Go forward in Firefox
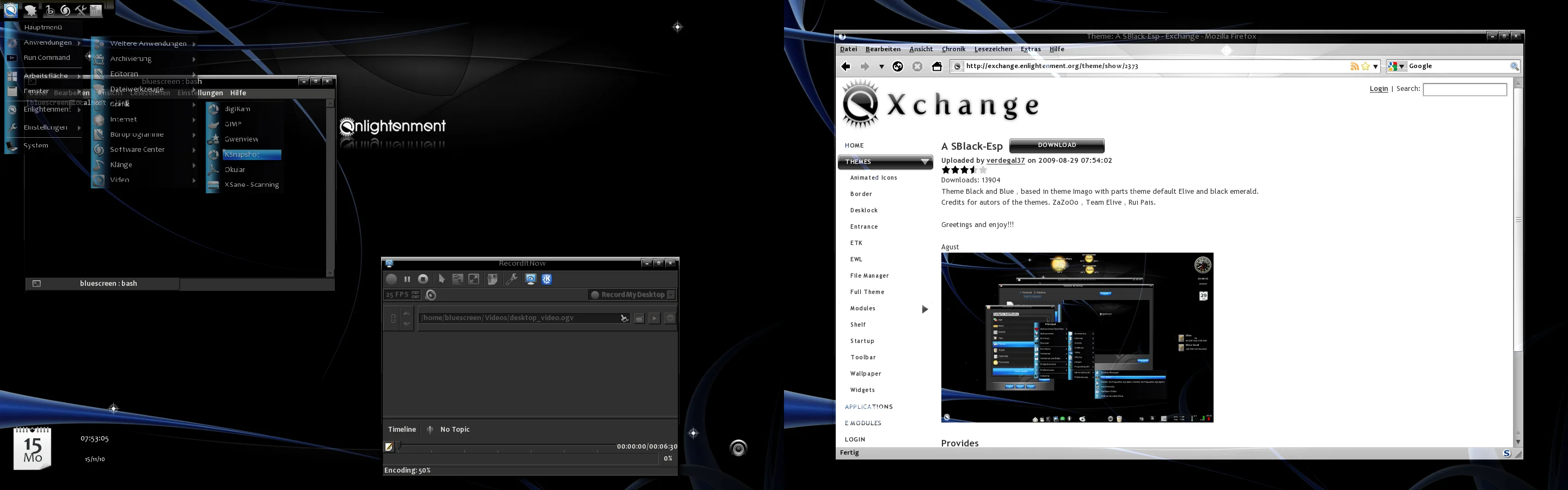This screenshot has width=1568, height=490. (865, 66)
